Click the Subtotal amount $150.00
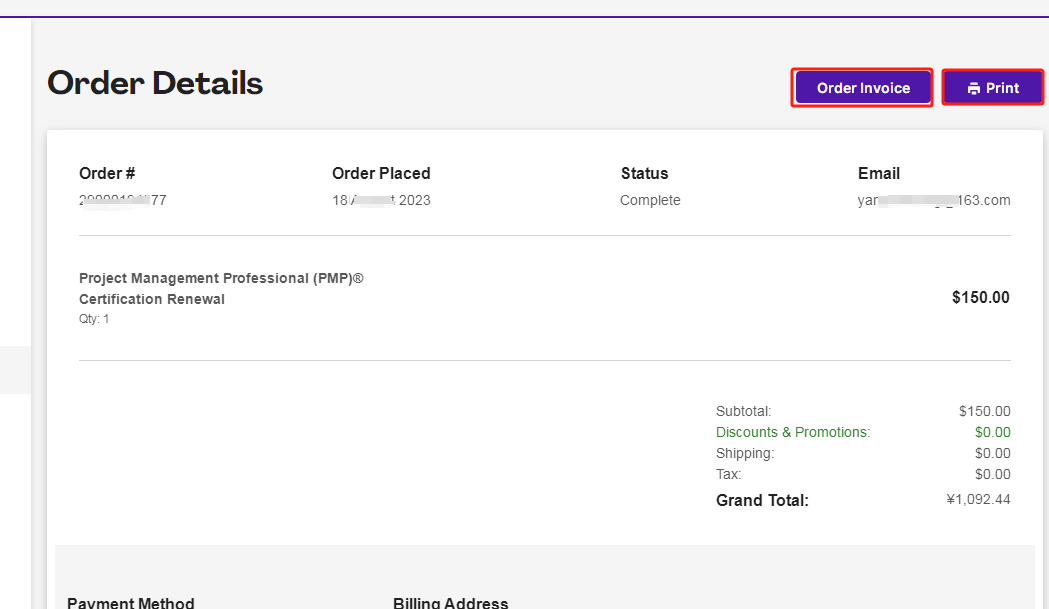The height and width of the screenshot is (609, 1049). tap(984, 411)
